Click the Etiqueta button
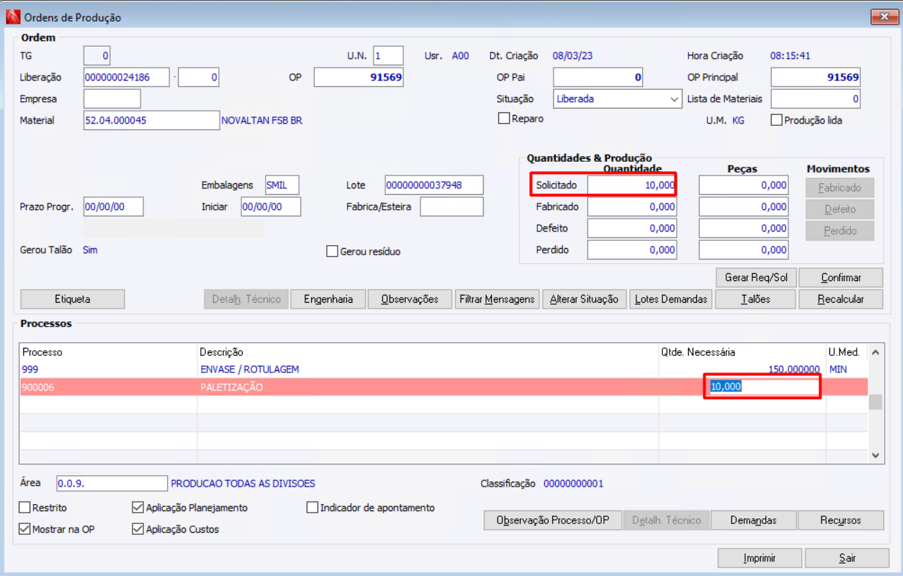This screenshot has width=903, height=576. (x=73, y=299)
